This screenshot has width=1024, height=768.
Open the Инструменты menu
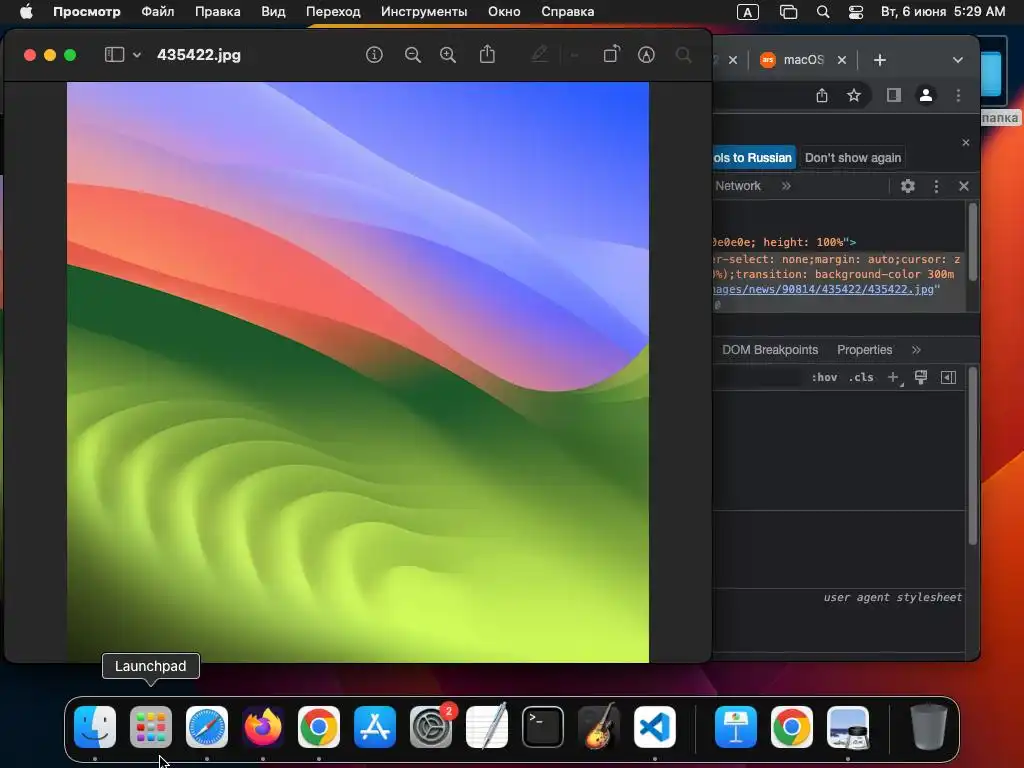click(x=424, y=12)
